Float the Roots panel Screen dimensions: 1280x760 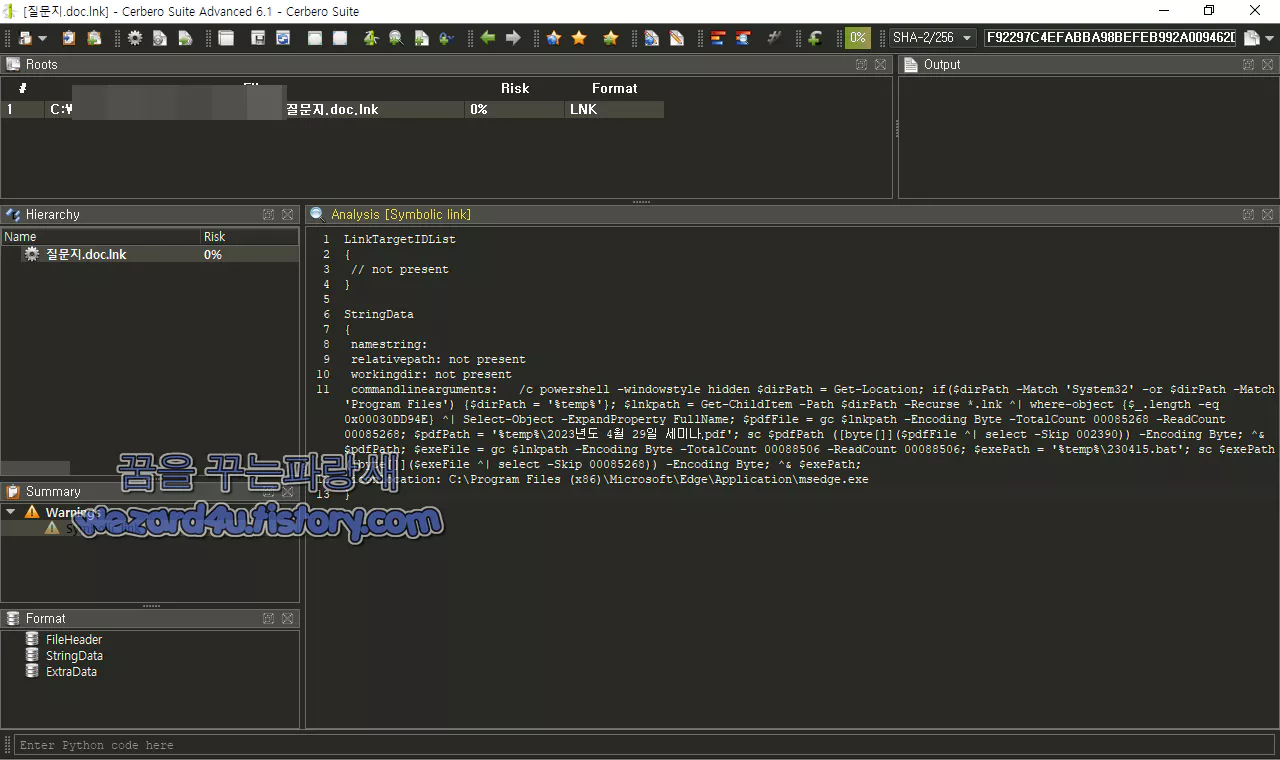pos(861,64)
